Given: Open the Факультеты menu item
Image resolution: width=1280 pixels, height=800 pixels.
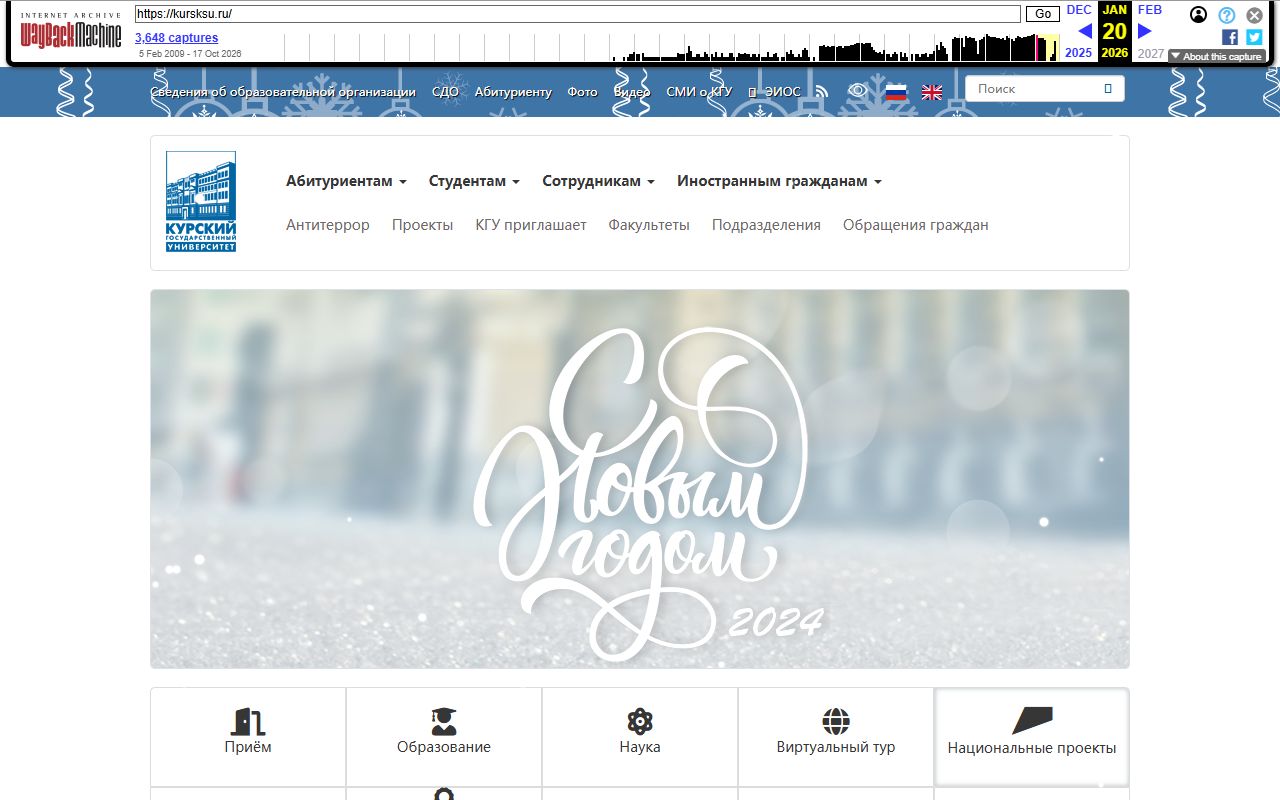Looking at the screenshot, I should (649, 225).
